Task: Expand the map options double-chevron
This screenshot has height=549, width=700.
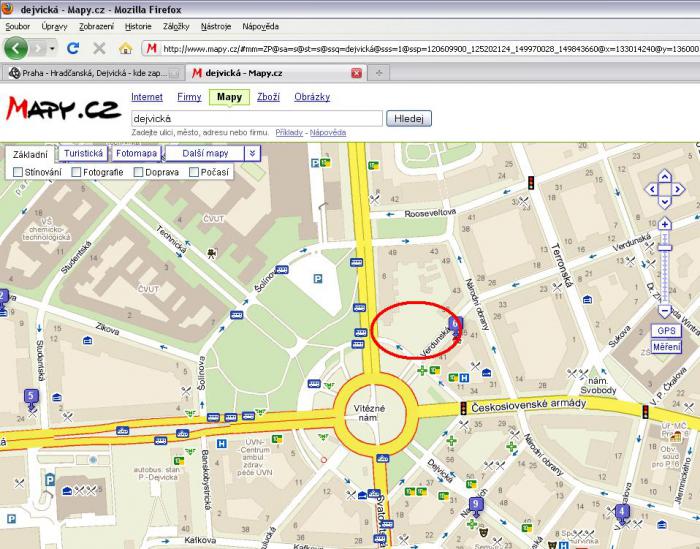Action: click(253, 153)
